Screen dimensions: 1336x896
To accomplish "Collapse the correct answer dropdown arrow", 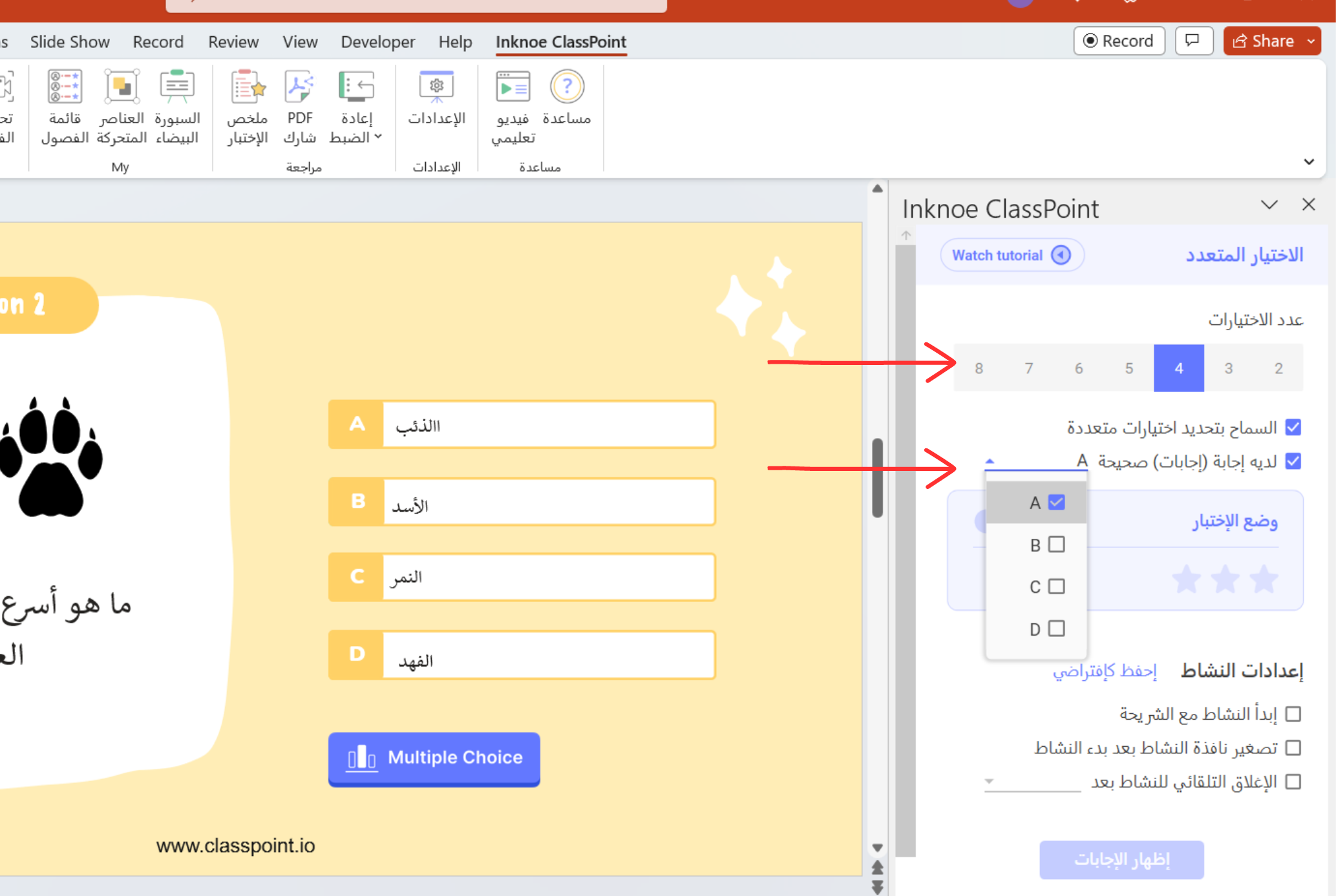I will click(x=990, y=461).
